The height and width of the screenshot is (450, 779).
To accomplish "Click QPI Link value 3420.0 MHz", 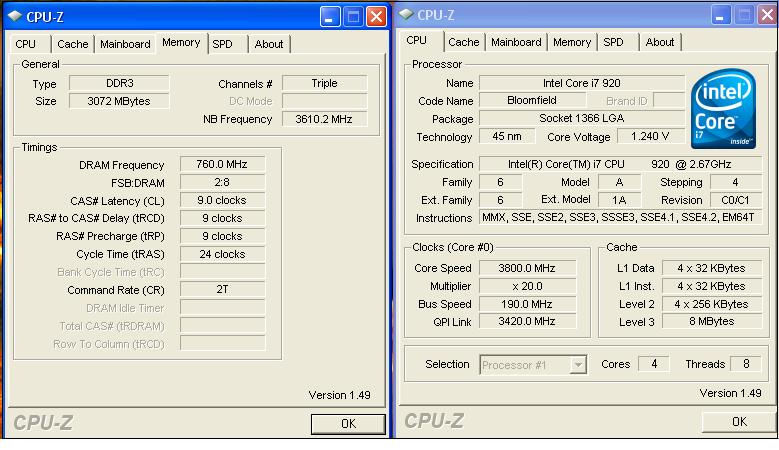I will [527, 321].
